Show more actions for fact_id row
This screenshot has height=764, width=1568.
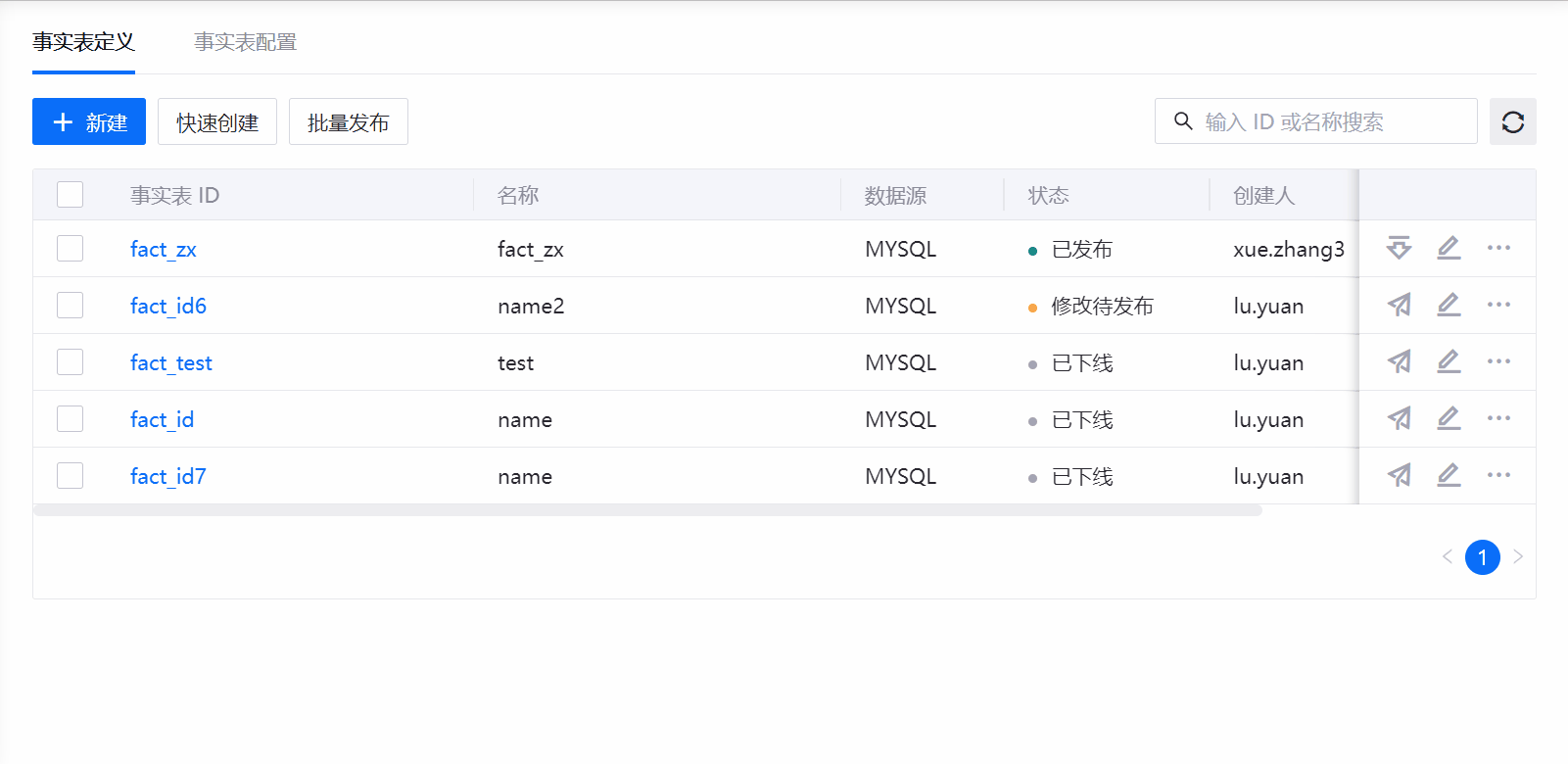(x=1498, y=419)
